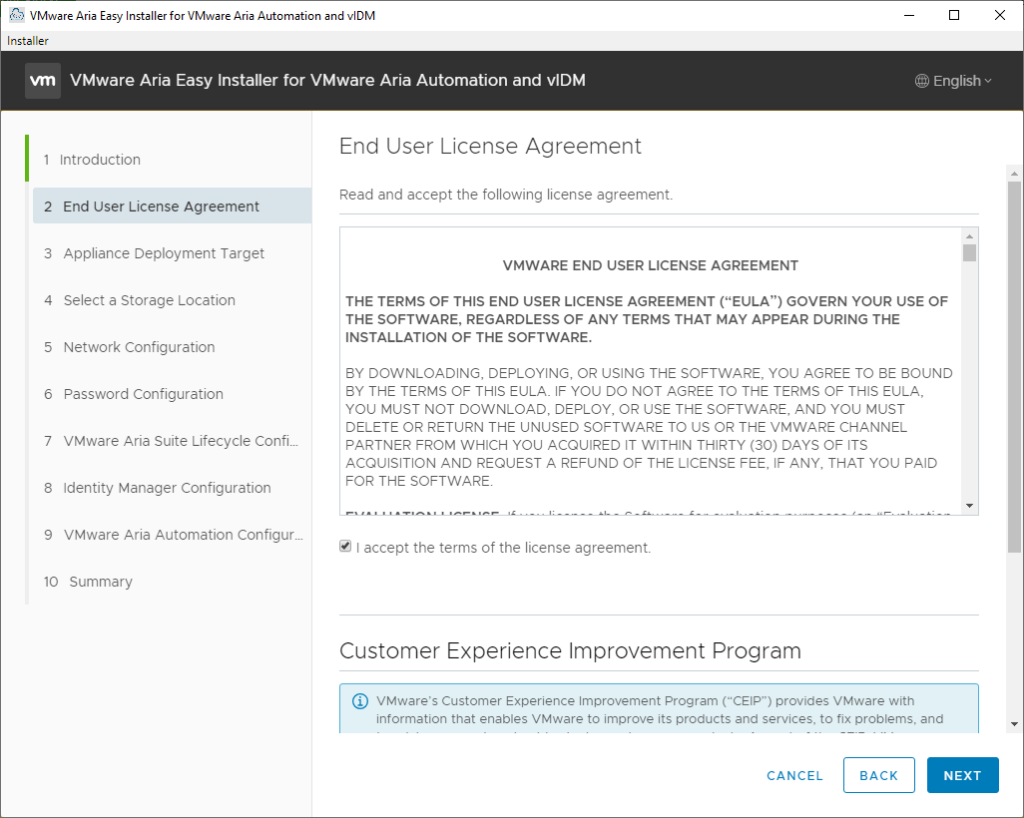The width and height of the screenshot is (1024, 818).
Task: Select Appliance Deployment Target step
Action: (164, 254)
